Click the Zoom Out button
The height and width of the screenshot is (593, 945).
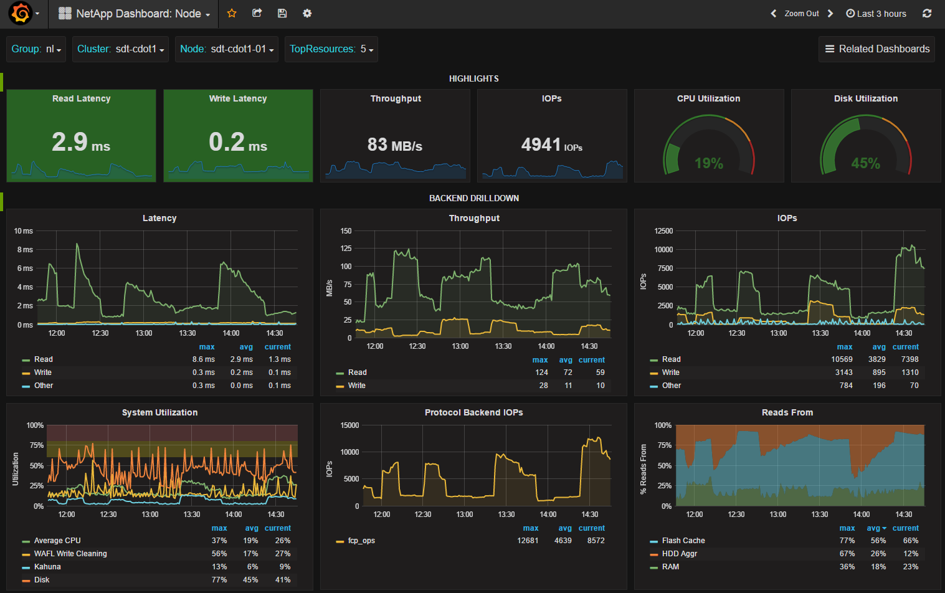[x=801, y=14]
